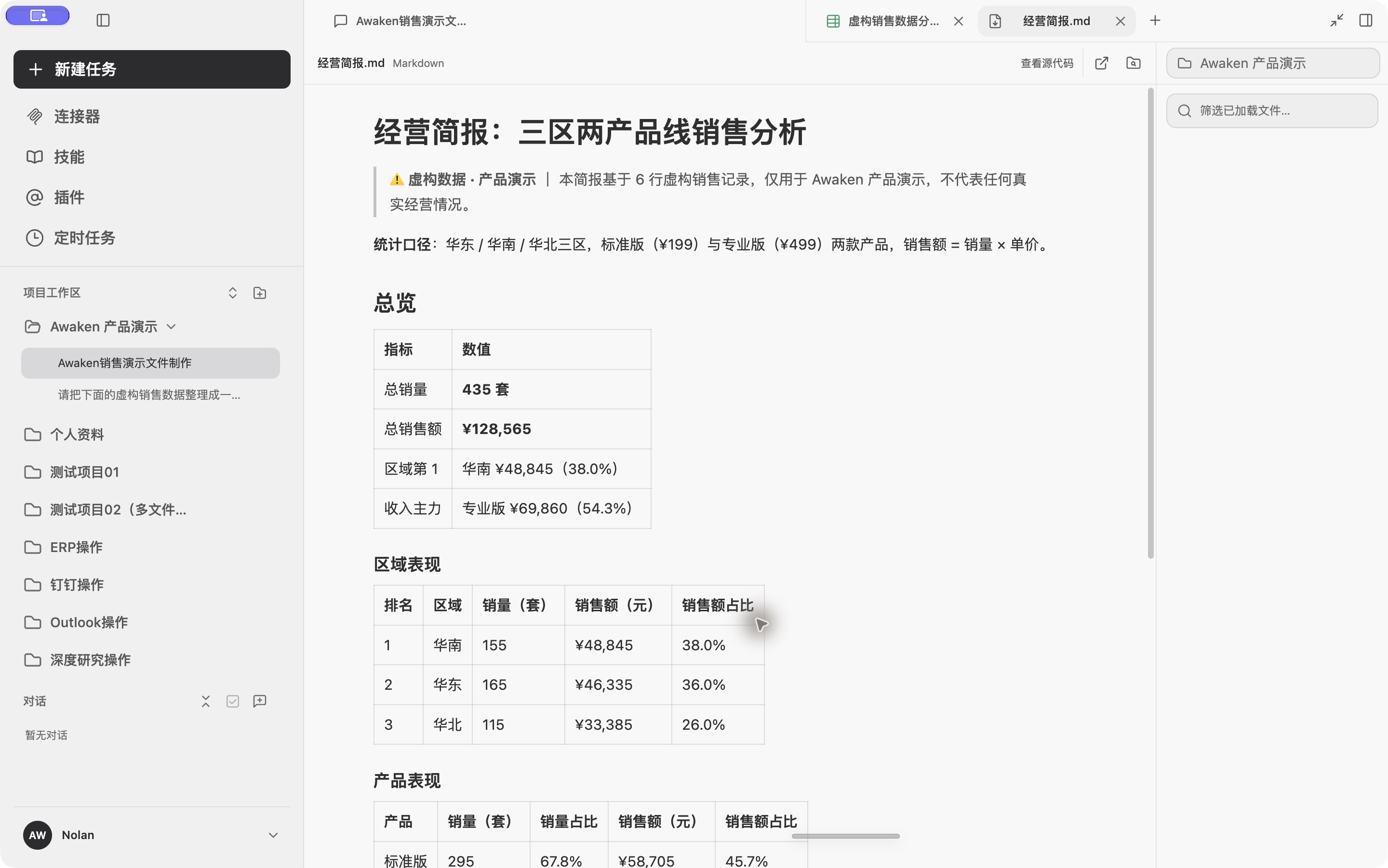This screenshot has width=1388, height=868.
Task: Click the document's vertical scrollbar
Action: [1150, 323]
